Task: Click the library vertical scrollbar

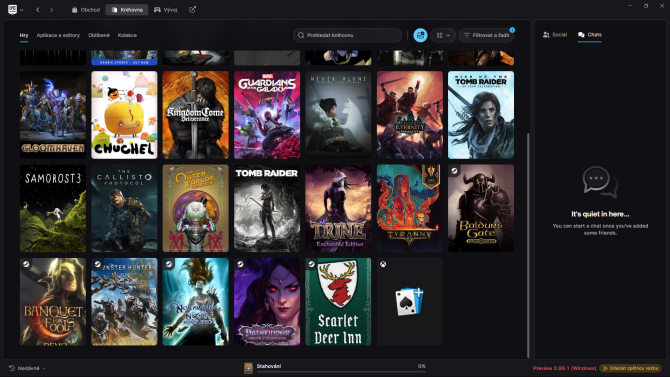Action: [528, 245]
